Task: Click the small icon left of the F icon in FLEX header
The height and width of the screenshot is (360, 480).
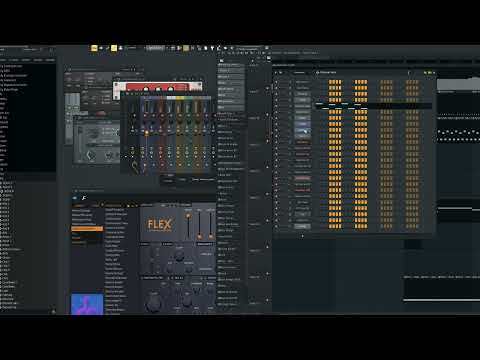Action: click(75, 198)
